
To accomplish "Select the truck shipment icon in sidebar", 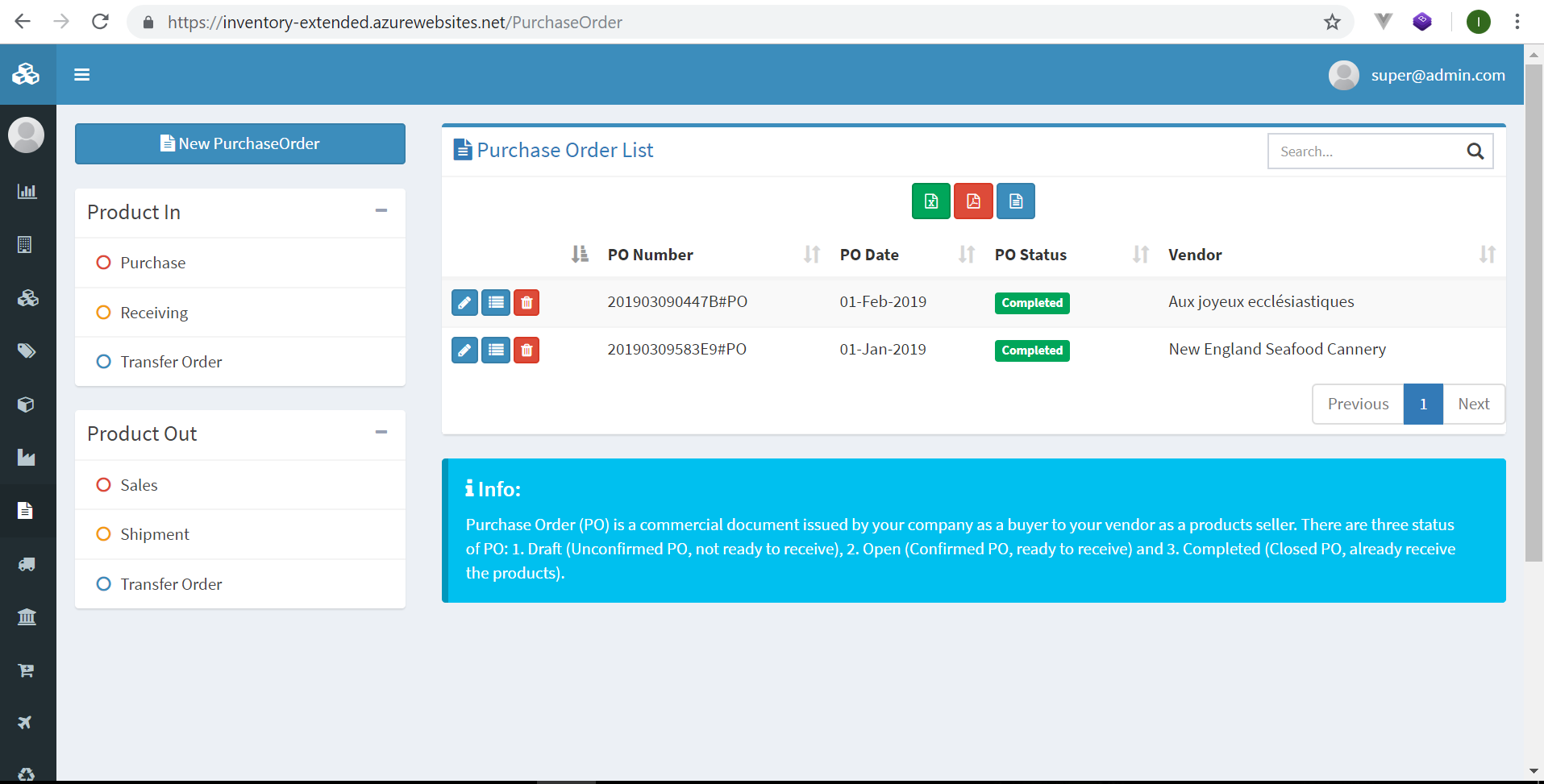I will pos(27,563).
